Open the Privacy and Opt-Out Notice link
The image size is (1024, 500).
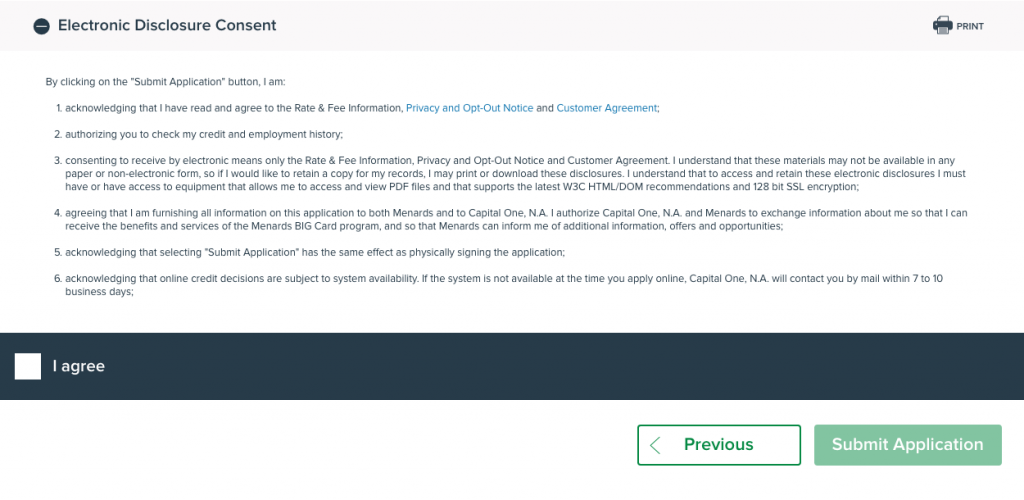[x=470, y=108]
